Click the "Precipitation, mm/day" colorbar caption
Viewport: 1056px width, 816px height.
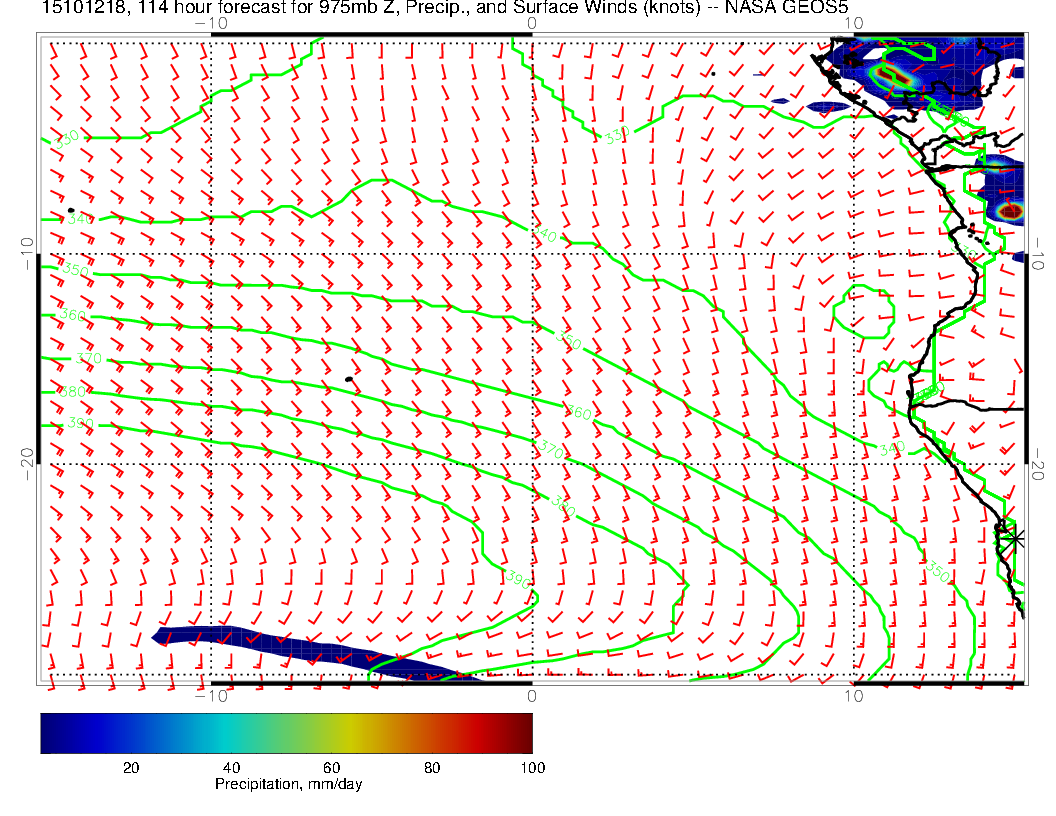(288, 785)
